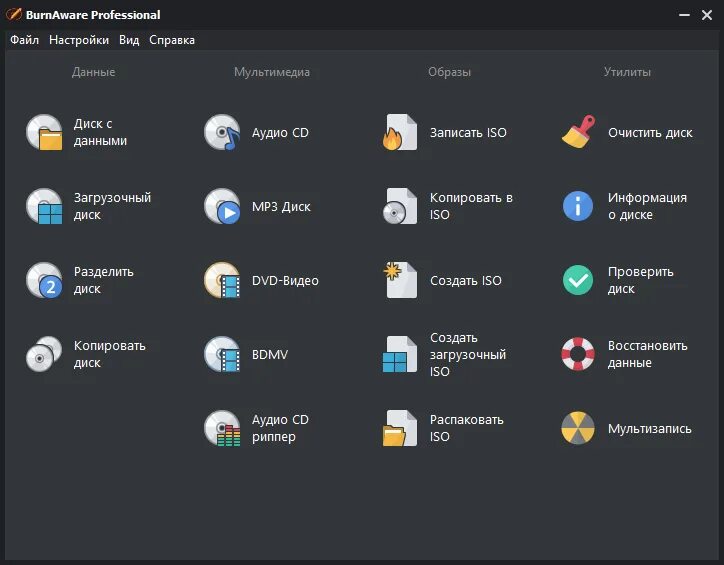Open the MP3 Диск play icon
This screenshot has width=724, height=565.
coord(222,206)
